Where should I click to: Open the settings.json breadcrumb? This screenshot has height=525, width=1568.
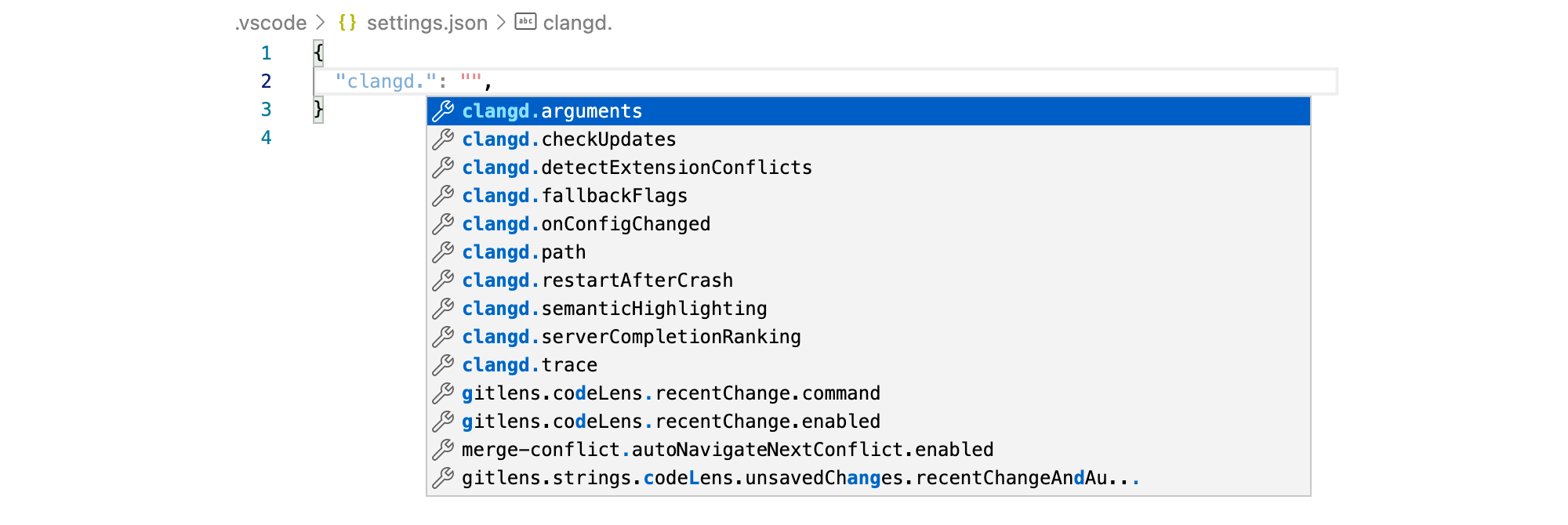[427, 23]
